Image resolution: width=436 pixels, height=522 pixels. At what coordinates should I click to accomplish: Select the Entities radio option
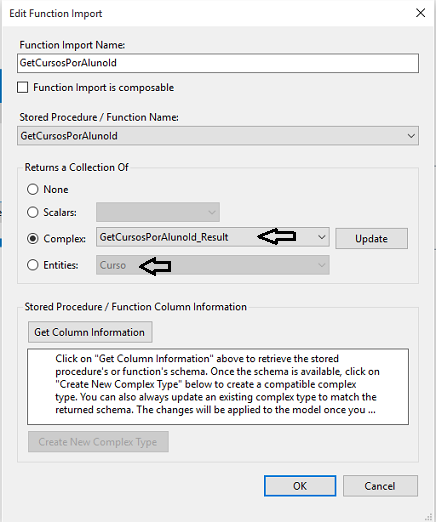pyautogui.click(x=33, y=265)
